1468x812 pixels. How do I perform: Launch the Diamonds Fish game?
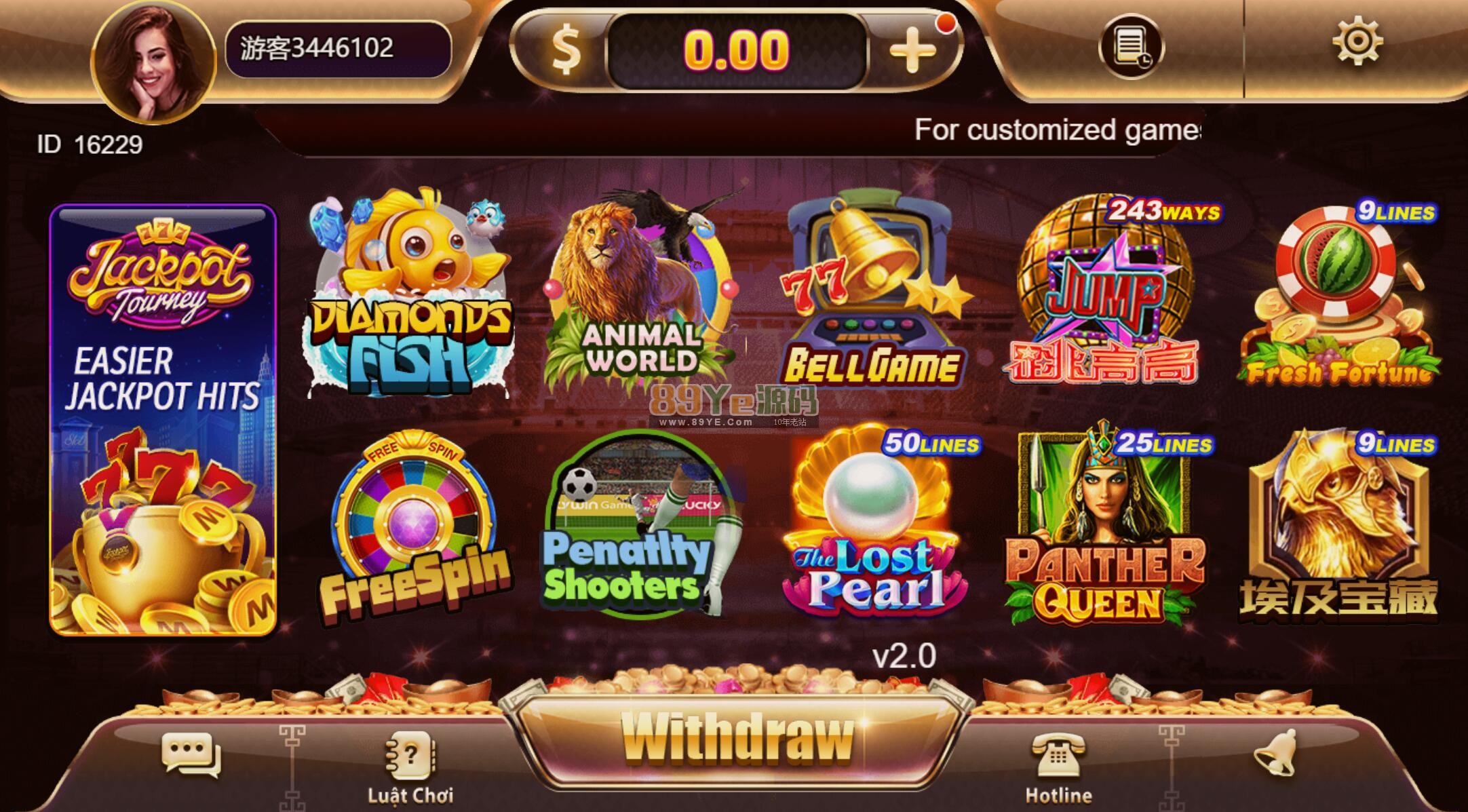click(408, 292)
